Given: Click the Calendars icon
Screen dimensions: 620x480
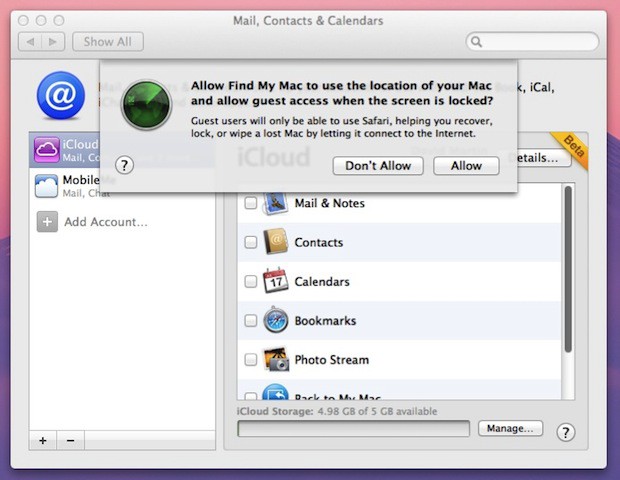Looking at the screenshot, I should coord(275,281).
